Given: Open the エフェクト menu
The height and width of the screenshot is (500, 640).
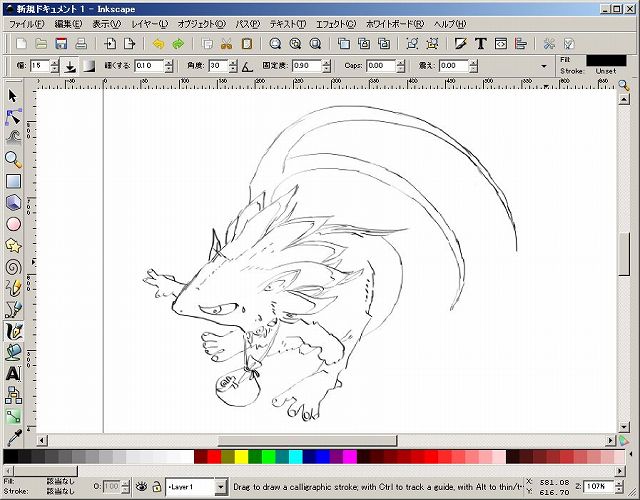Looking at the screenshot, I should 335,23.
